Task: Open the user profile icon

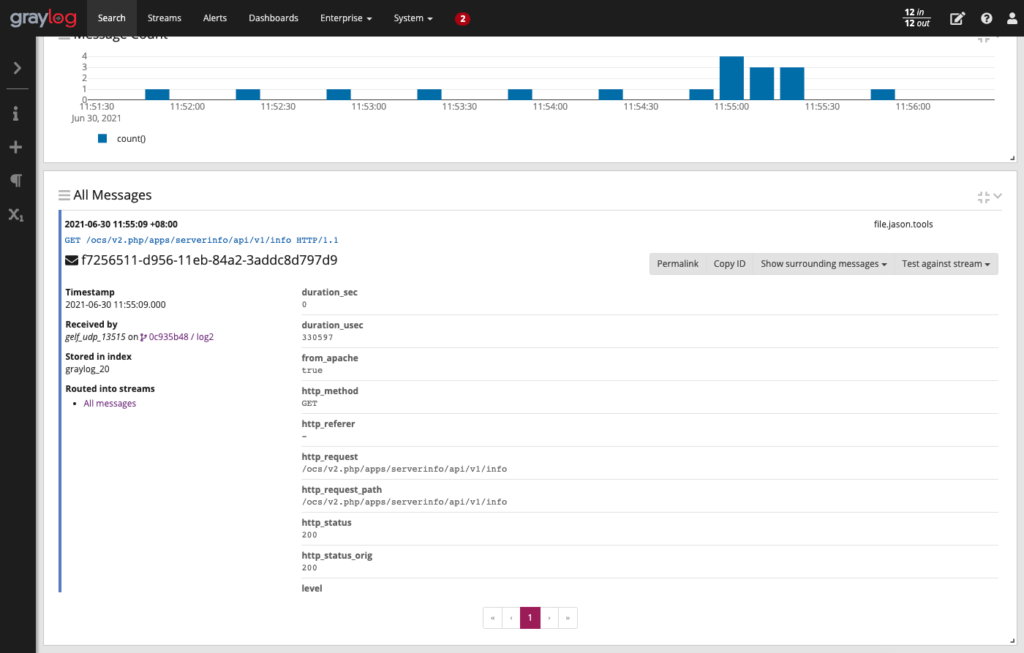Action: [1012, 18]
